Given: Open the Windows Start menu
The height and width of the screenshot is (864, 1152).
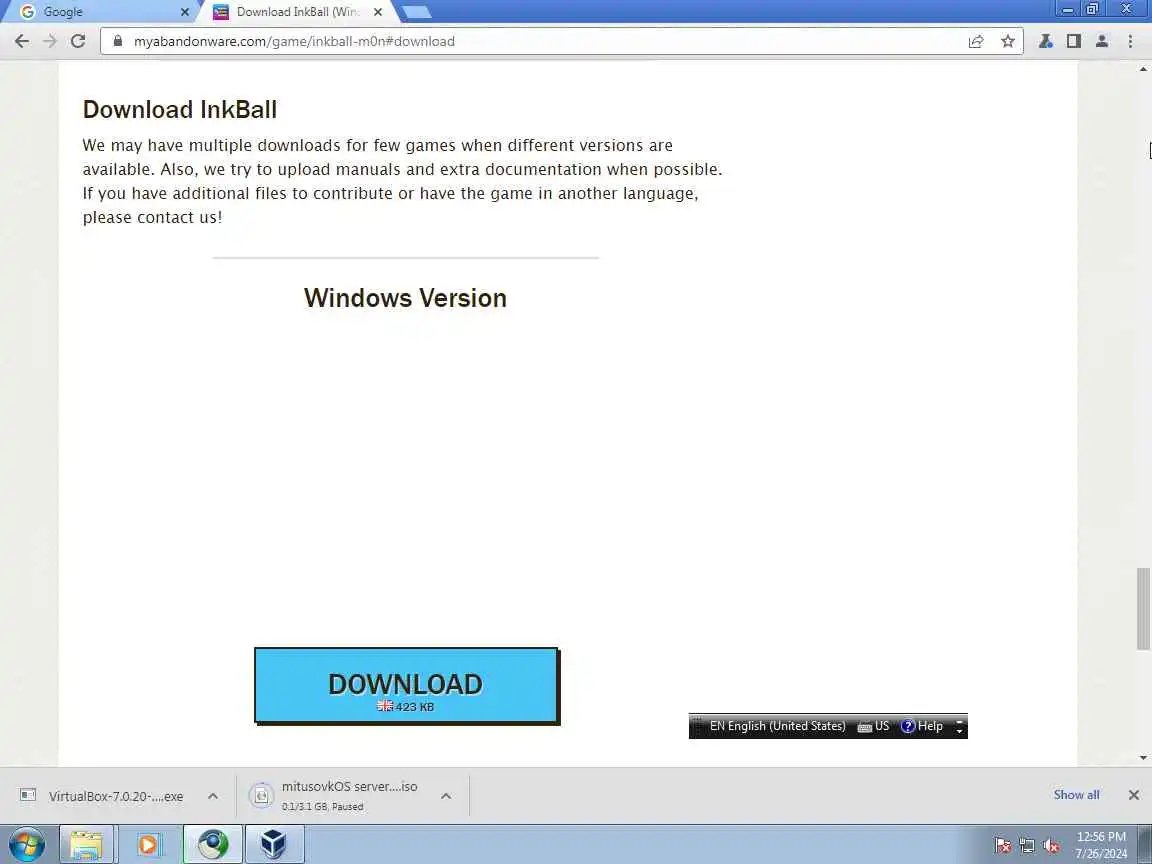Looking at the screenshot, I should pyautogui.click(x=27, y=845).
